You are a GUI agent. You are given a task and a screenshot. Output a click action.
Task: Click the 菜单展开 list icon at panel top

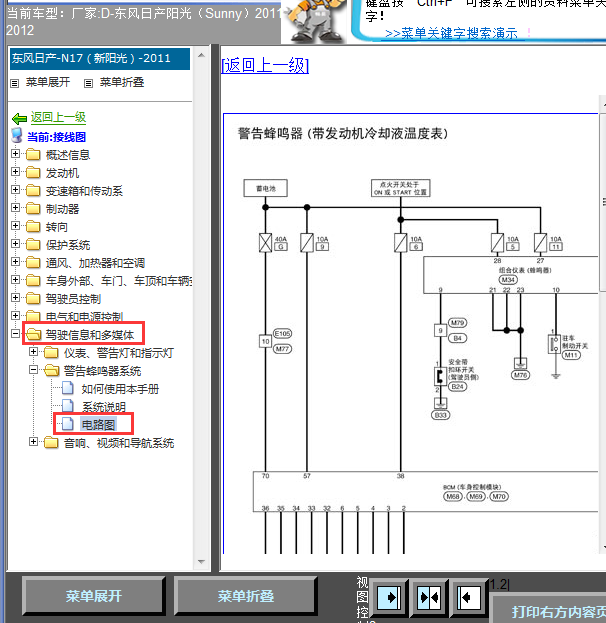point(15,83)
